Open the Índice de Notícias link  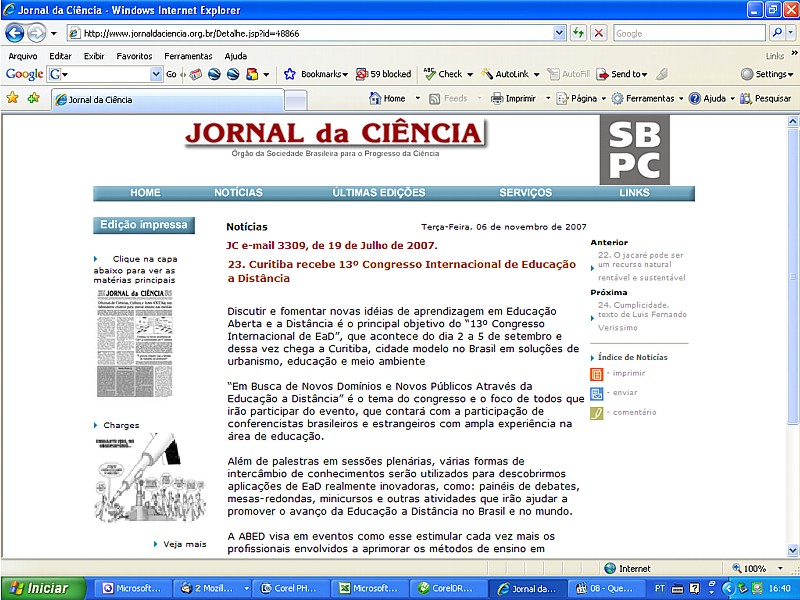coord(632,357)
